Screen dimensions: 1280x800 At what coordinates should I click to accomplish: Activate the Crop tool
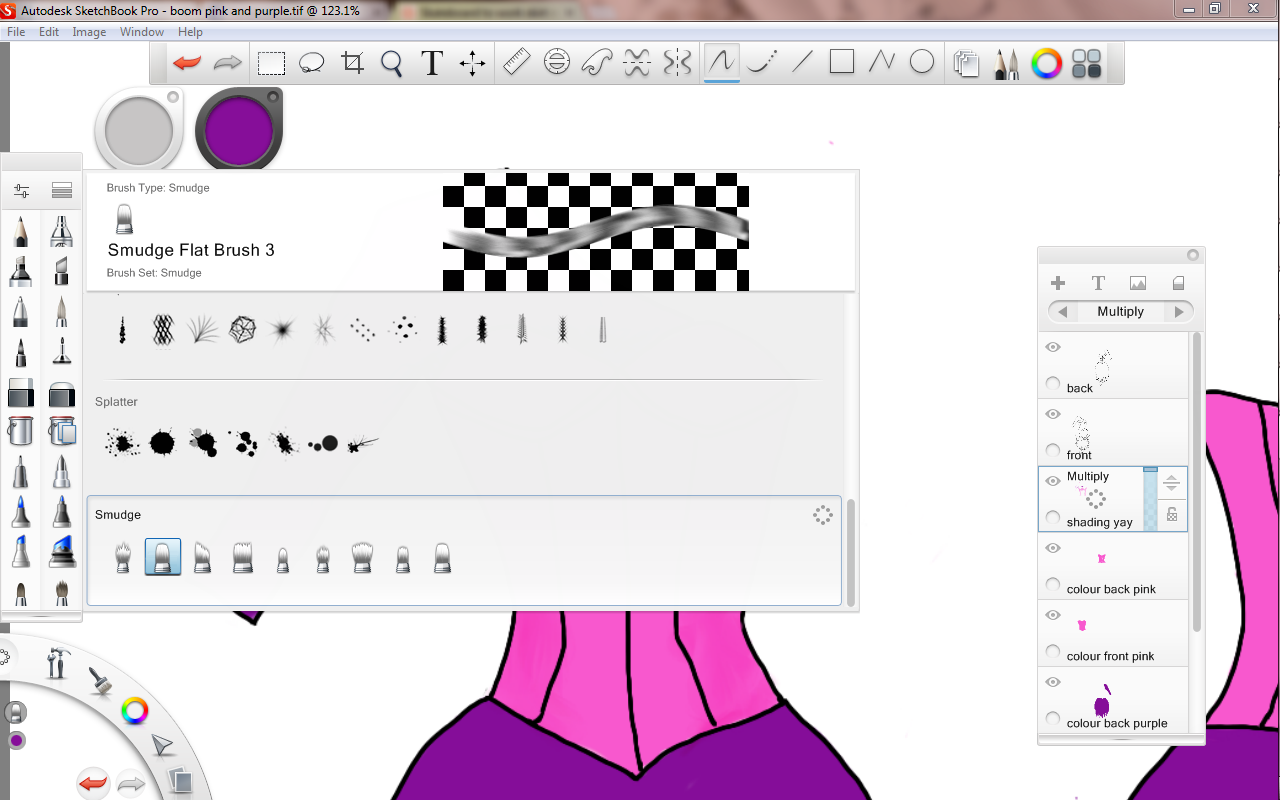pos(352,64)
